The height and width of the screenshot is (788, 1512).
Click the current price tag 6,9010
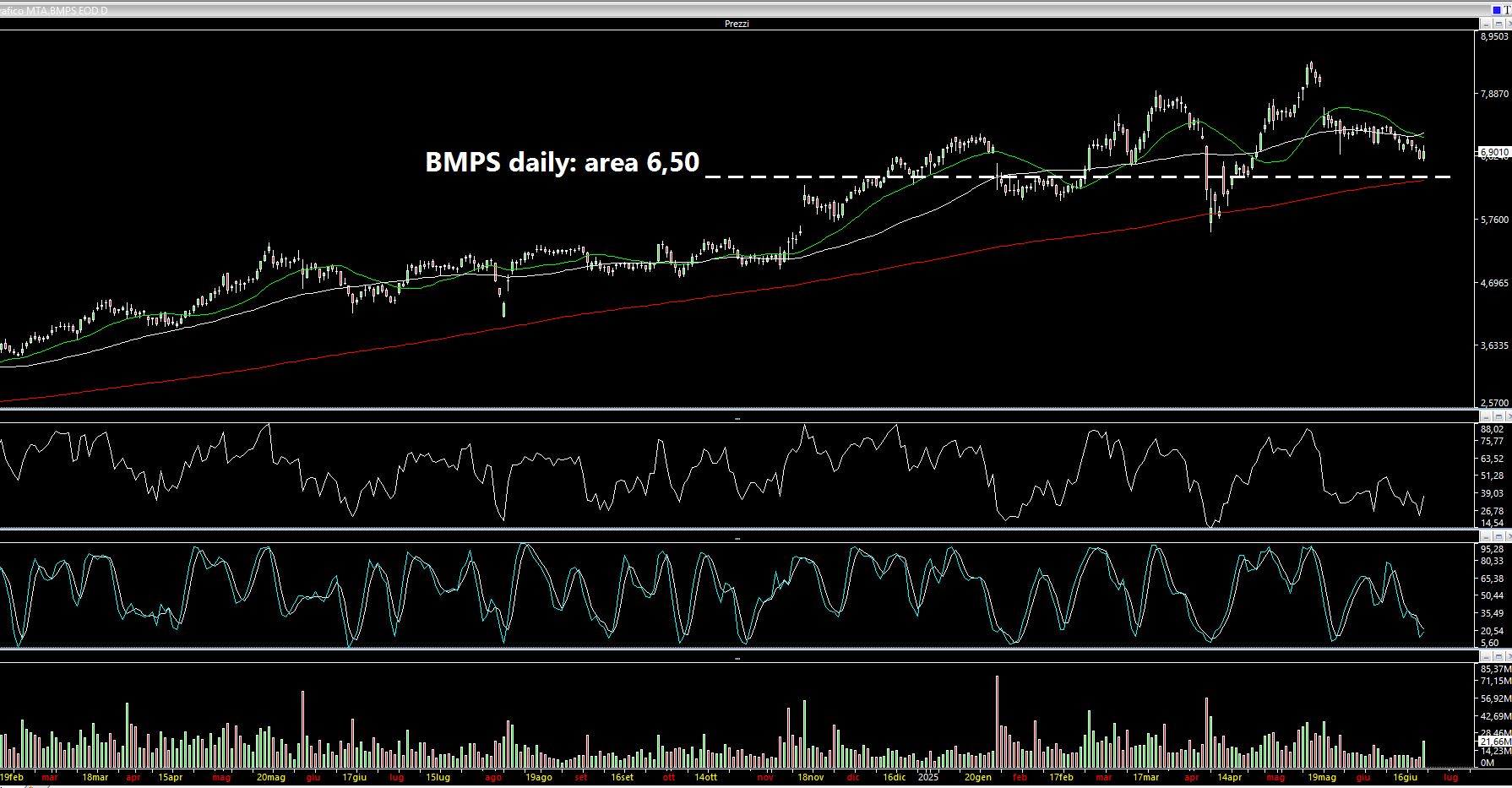[1493, 152]
